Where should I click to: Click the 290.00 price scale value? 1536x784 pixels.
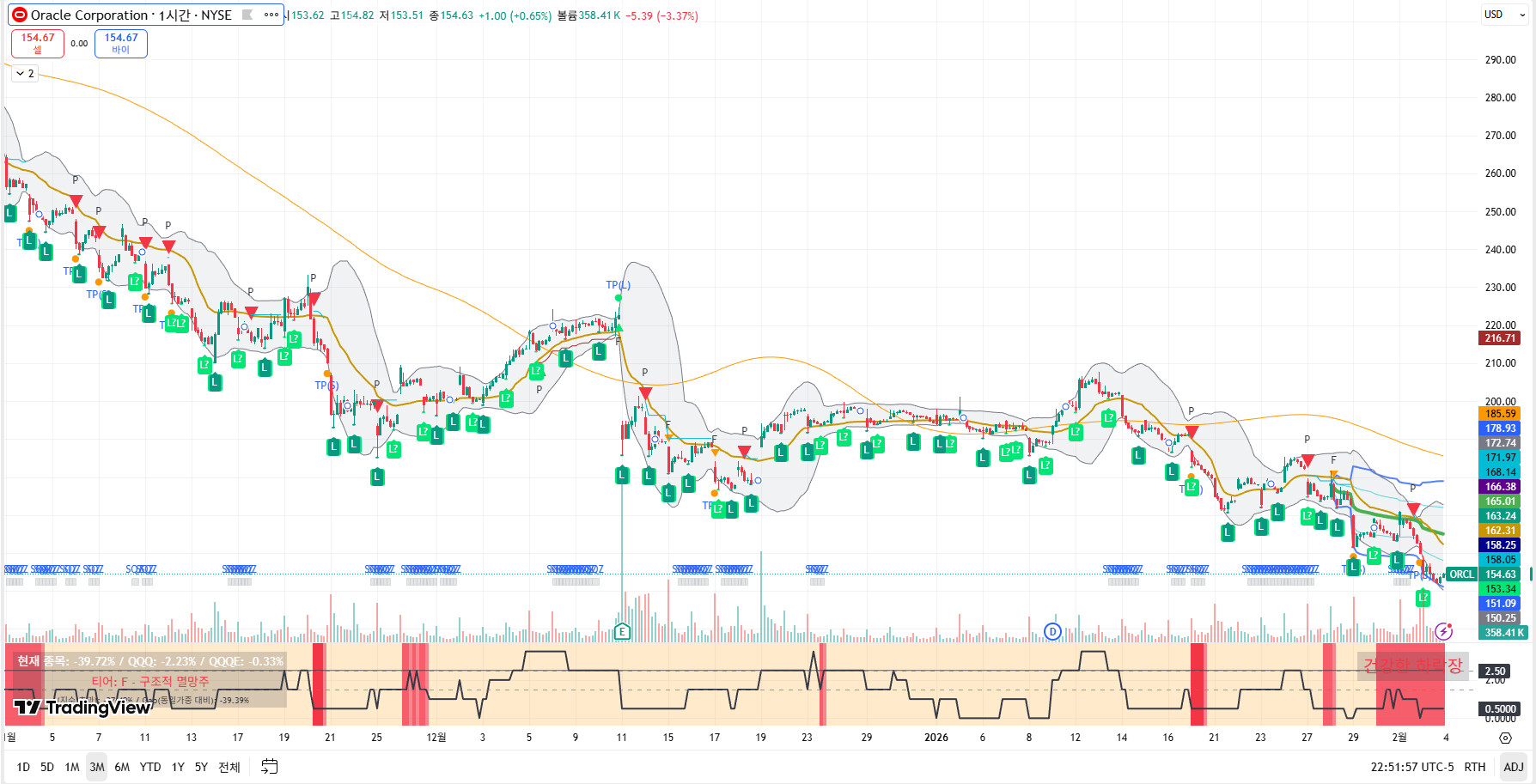point(1500,60)
